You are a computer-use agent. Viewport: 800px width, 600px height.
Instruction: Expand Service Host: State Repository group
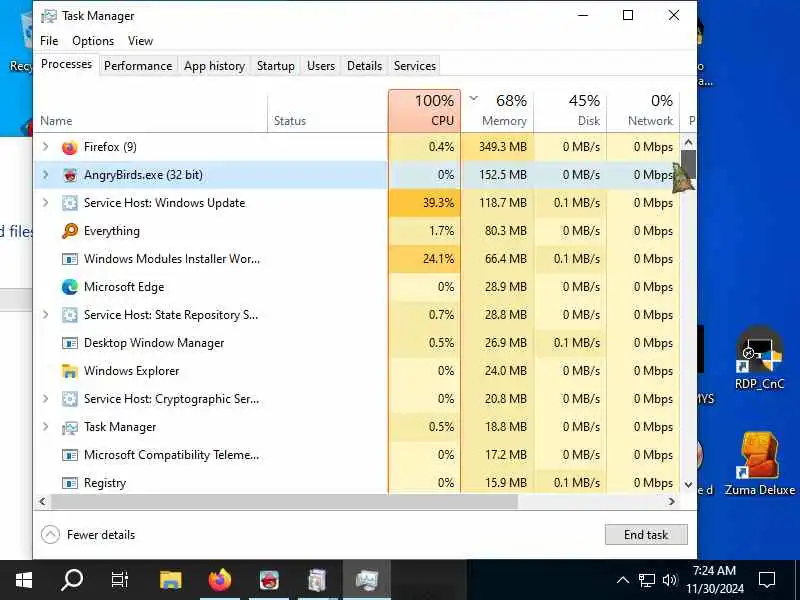(x=45, y=315)
